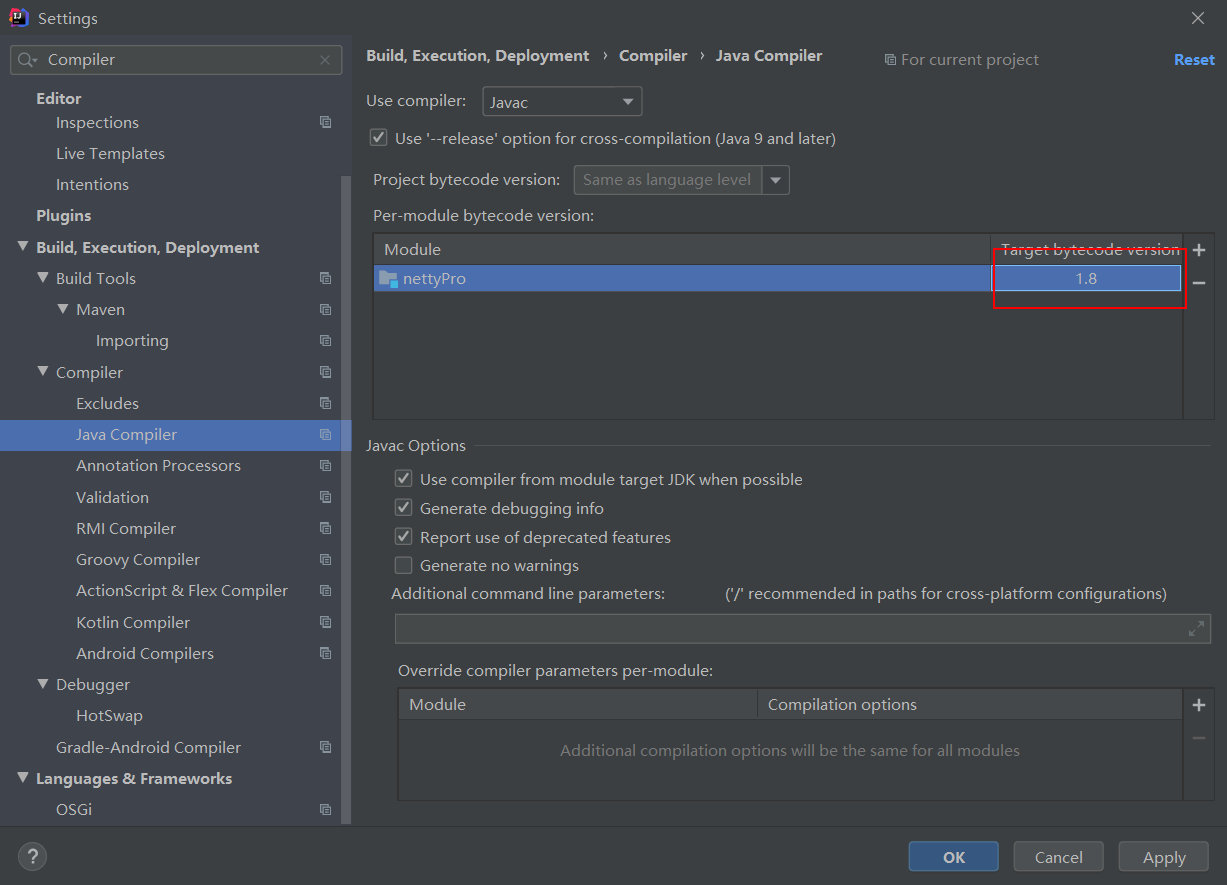Clear the Compiler search field text
The height and width of the screenshot is (885, 1227).
click(x=325, y=60)
